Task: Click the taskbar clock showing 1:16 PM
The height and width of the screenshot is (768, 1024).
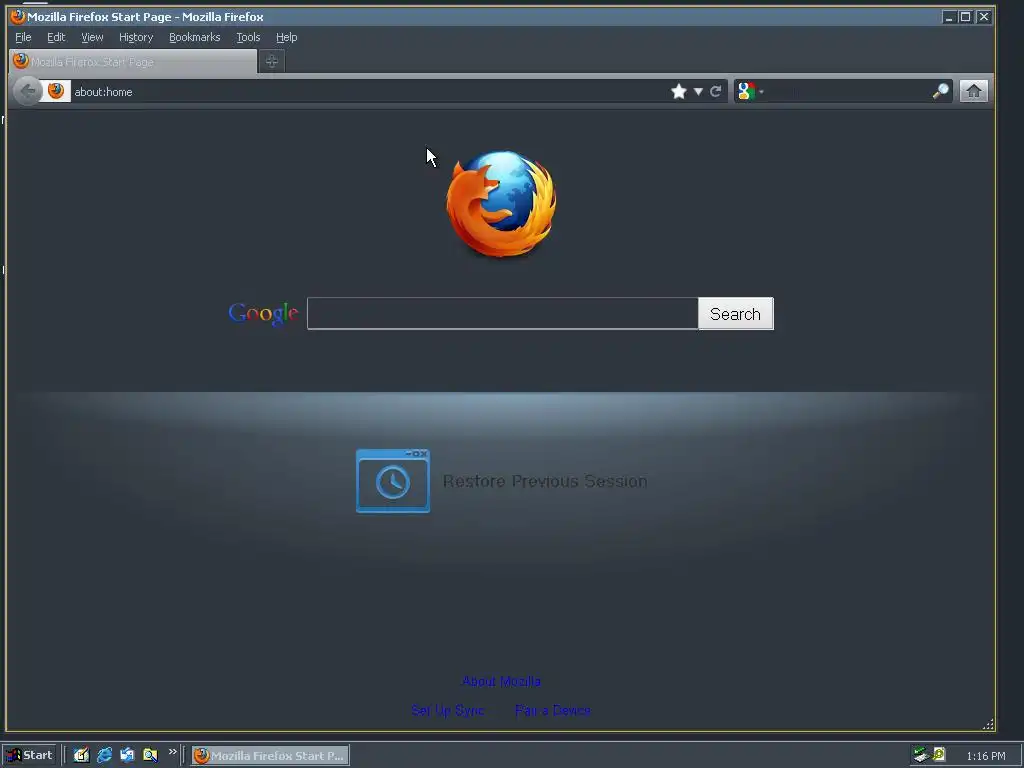Action: click(985, 756)
